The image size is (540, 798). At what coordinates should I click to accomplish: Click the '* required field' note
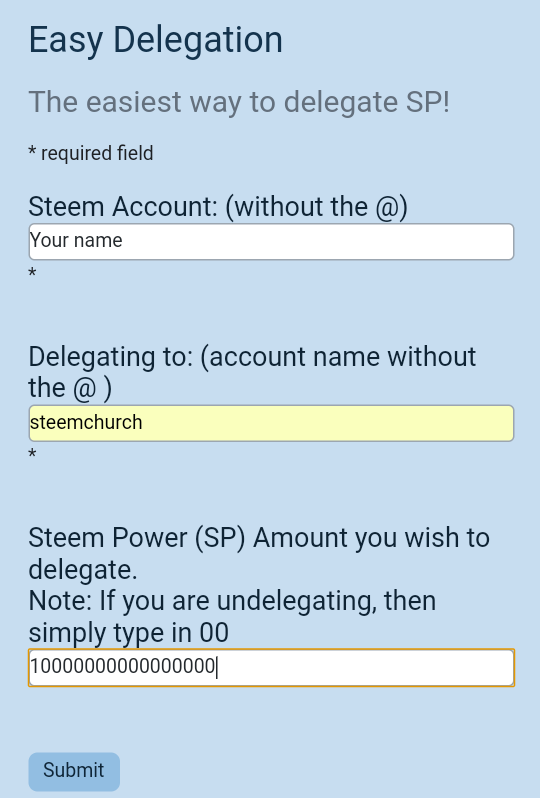tap(91, 153)
